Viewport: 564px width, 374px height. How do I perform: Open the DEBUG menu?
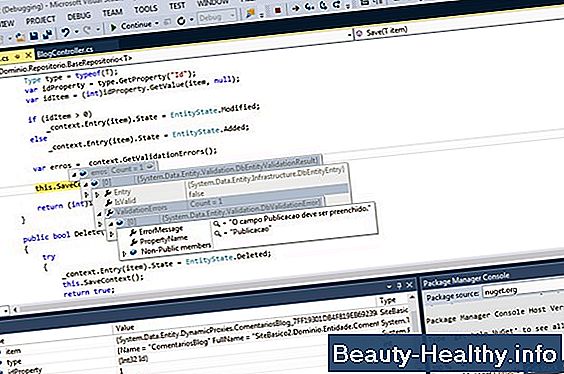tap(79, 16)
